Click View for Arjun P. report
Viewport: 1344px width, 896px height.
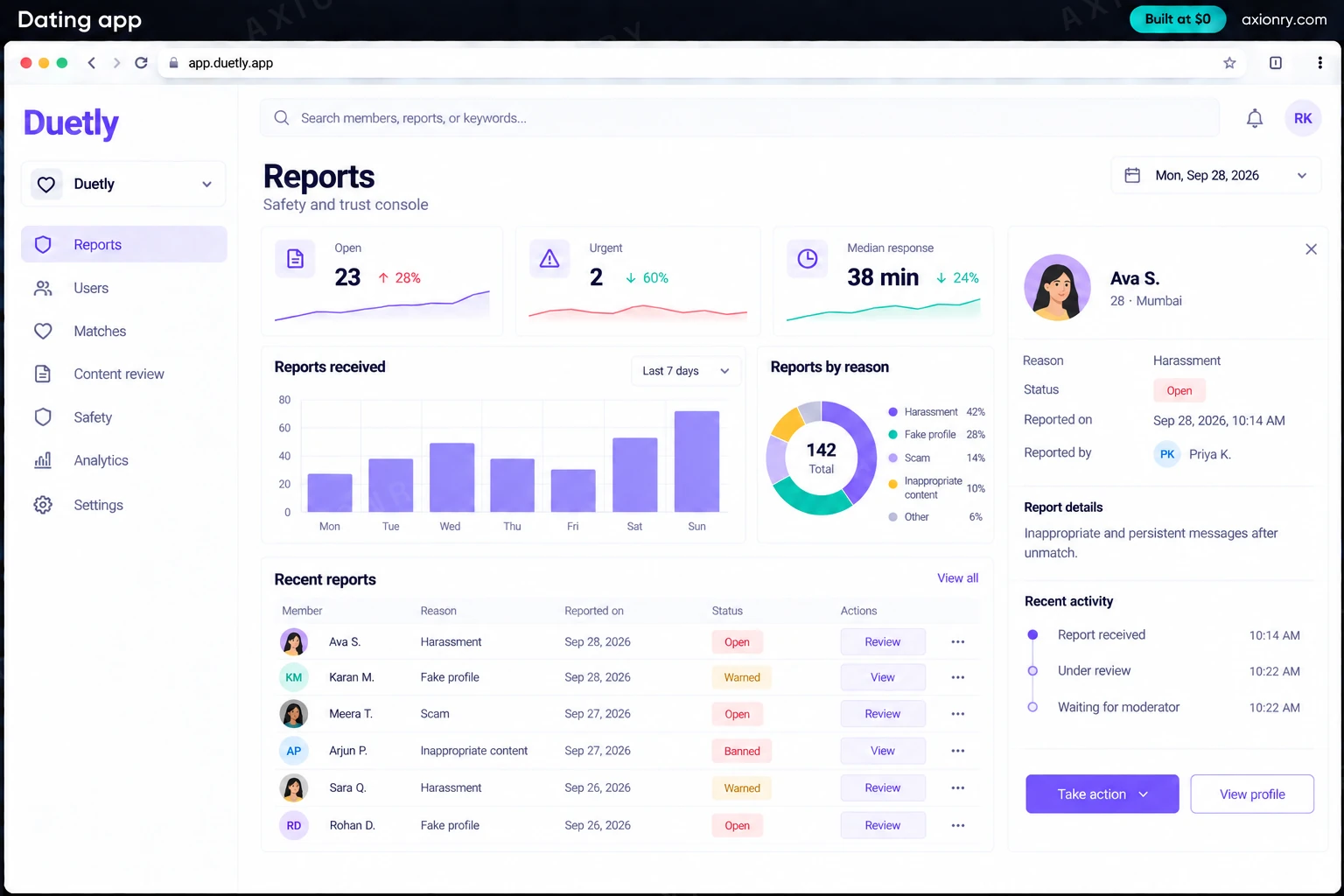(x=883, y=751)
